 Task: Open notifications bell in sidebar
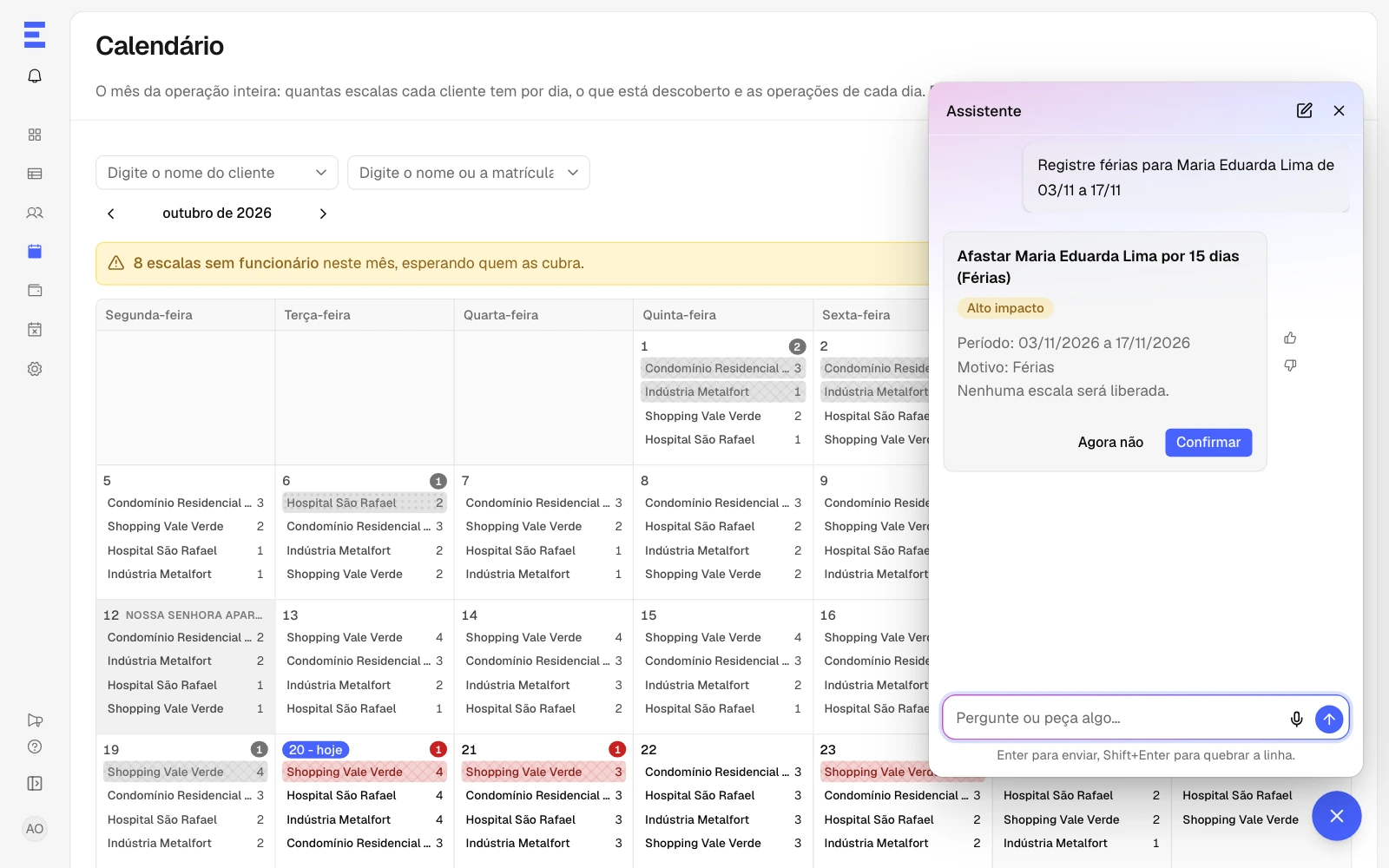coord(35,76)
